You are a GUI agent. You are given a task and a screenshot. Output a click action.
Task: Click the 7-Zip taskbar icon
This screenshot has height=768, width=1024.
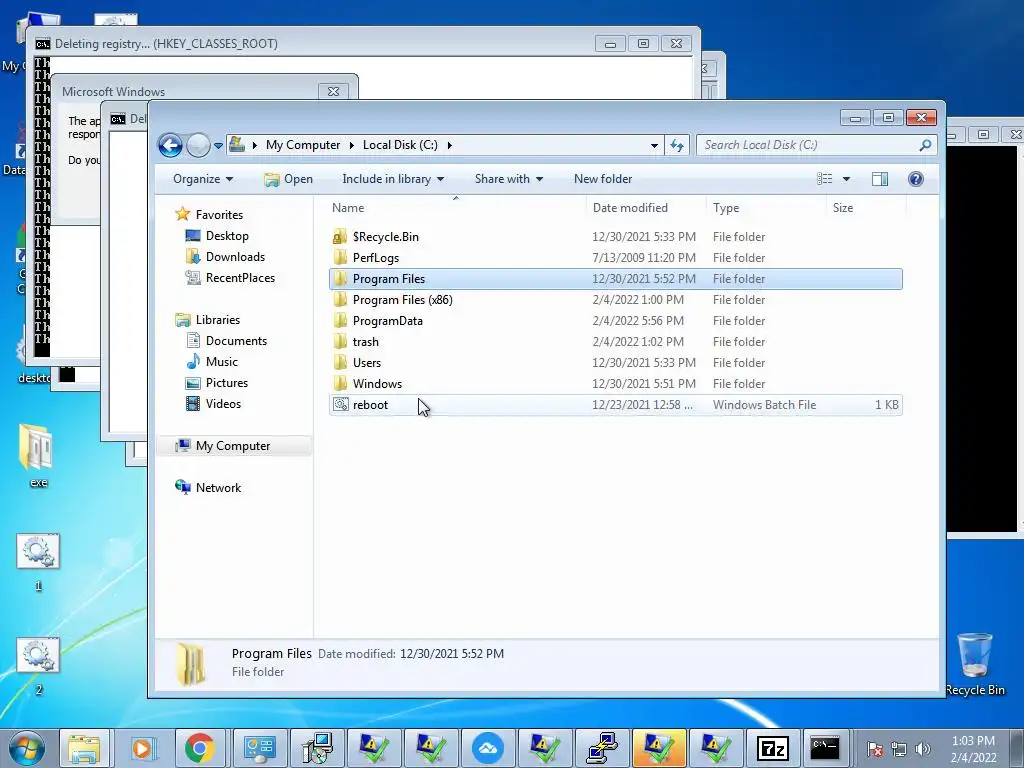[773, 748]
